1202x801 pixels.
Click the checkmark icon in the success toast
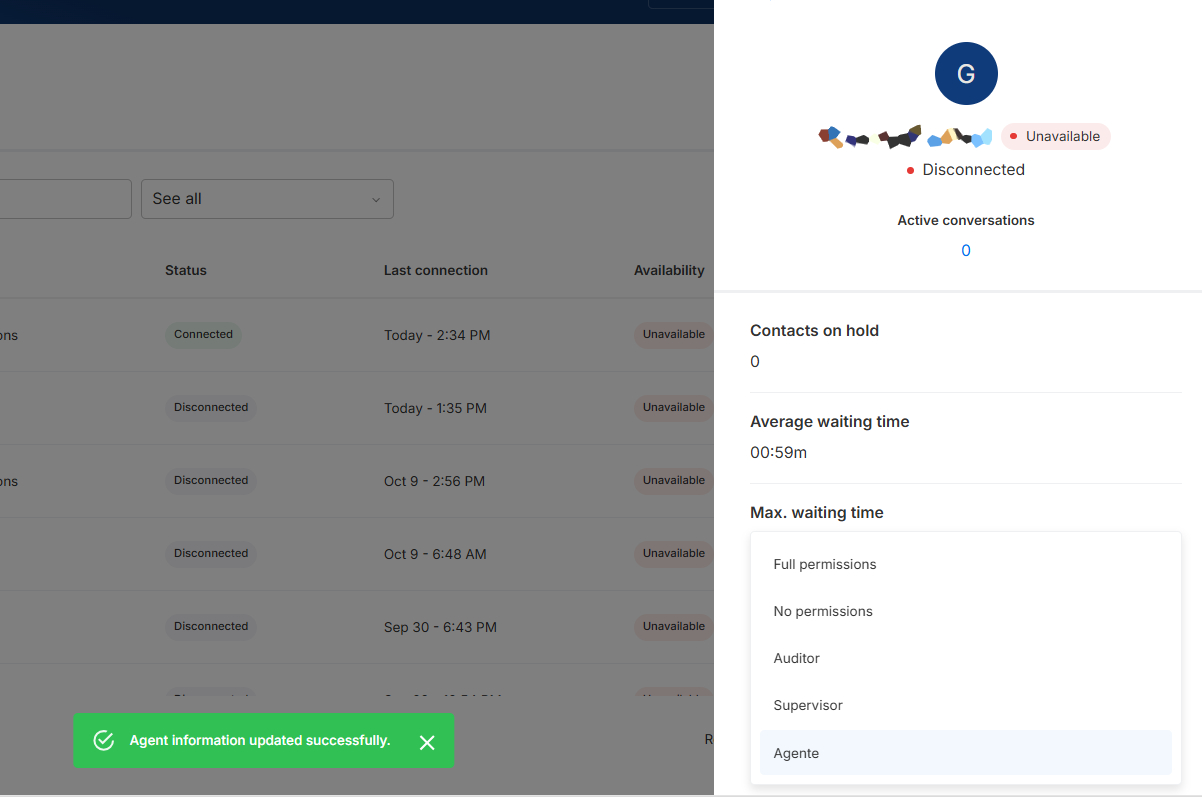(103, 741)
